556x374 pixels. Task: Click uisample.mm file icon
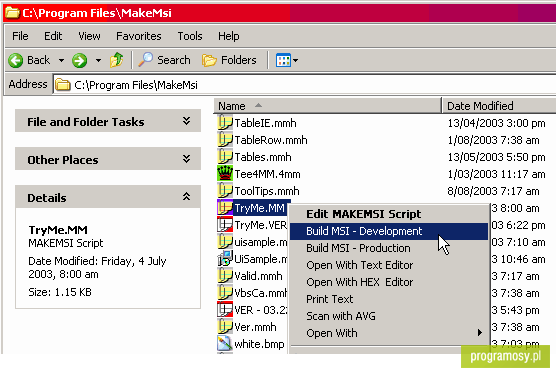[224, 242]
